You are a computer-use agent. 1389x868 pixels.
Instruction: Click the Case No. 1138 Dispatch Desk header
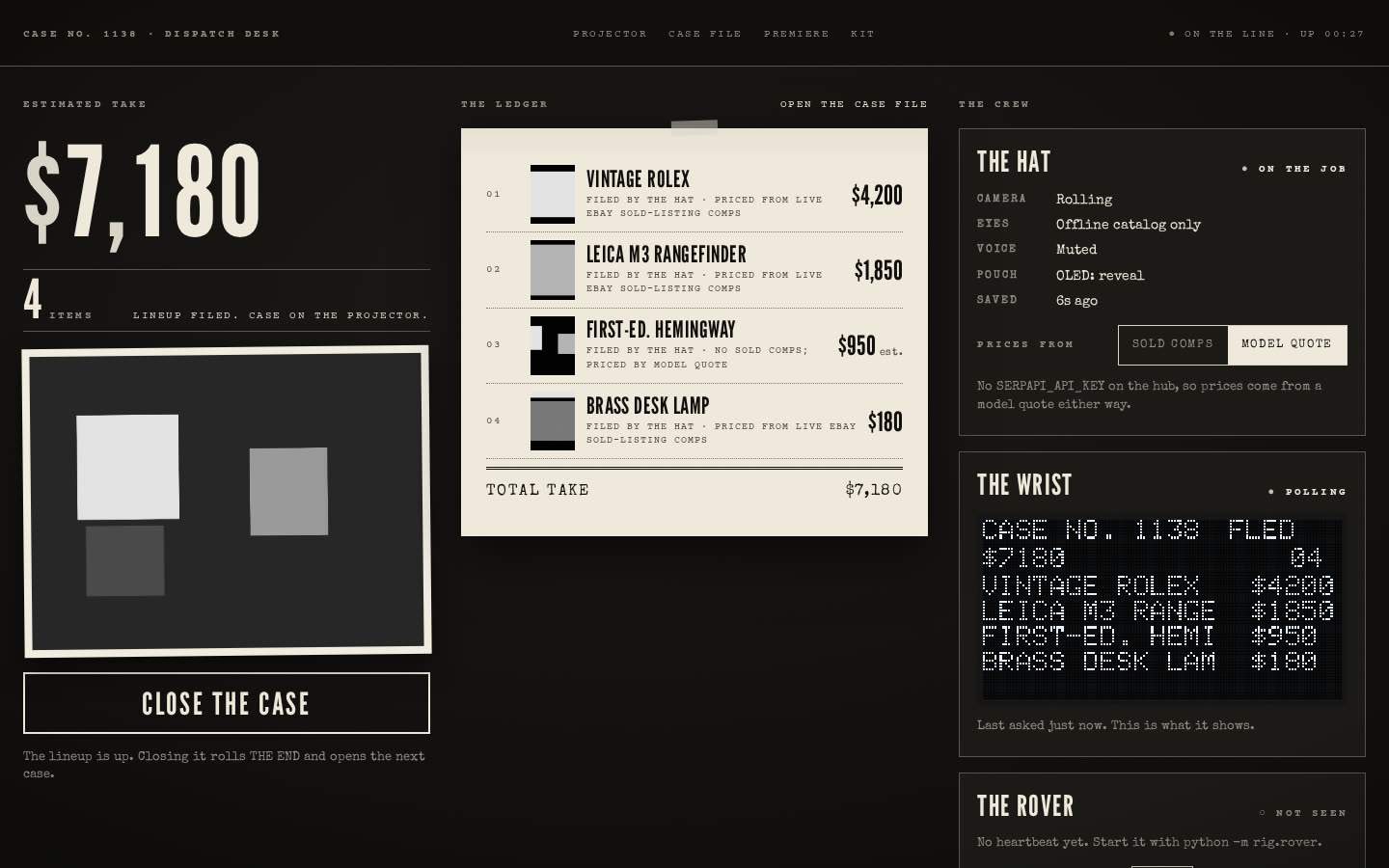pyautogui.click(x=151, y=34)
